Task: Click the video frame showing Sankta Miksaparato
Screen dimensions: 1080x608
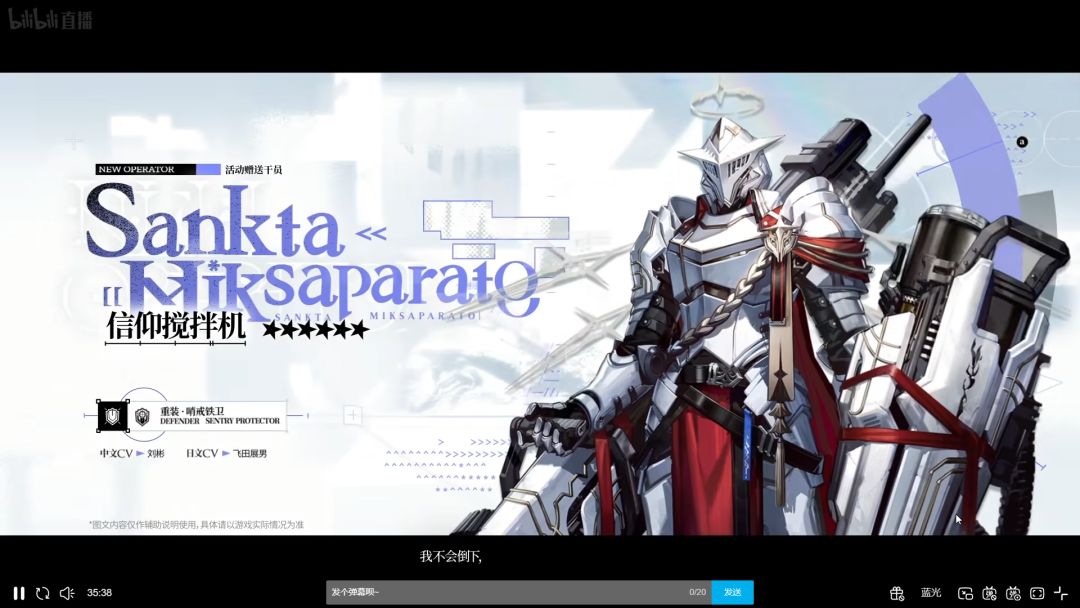Action: pos(540,304)
